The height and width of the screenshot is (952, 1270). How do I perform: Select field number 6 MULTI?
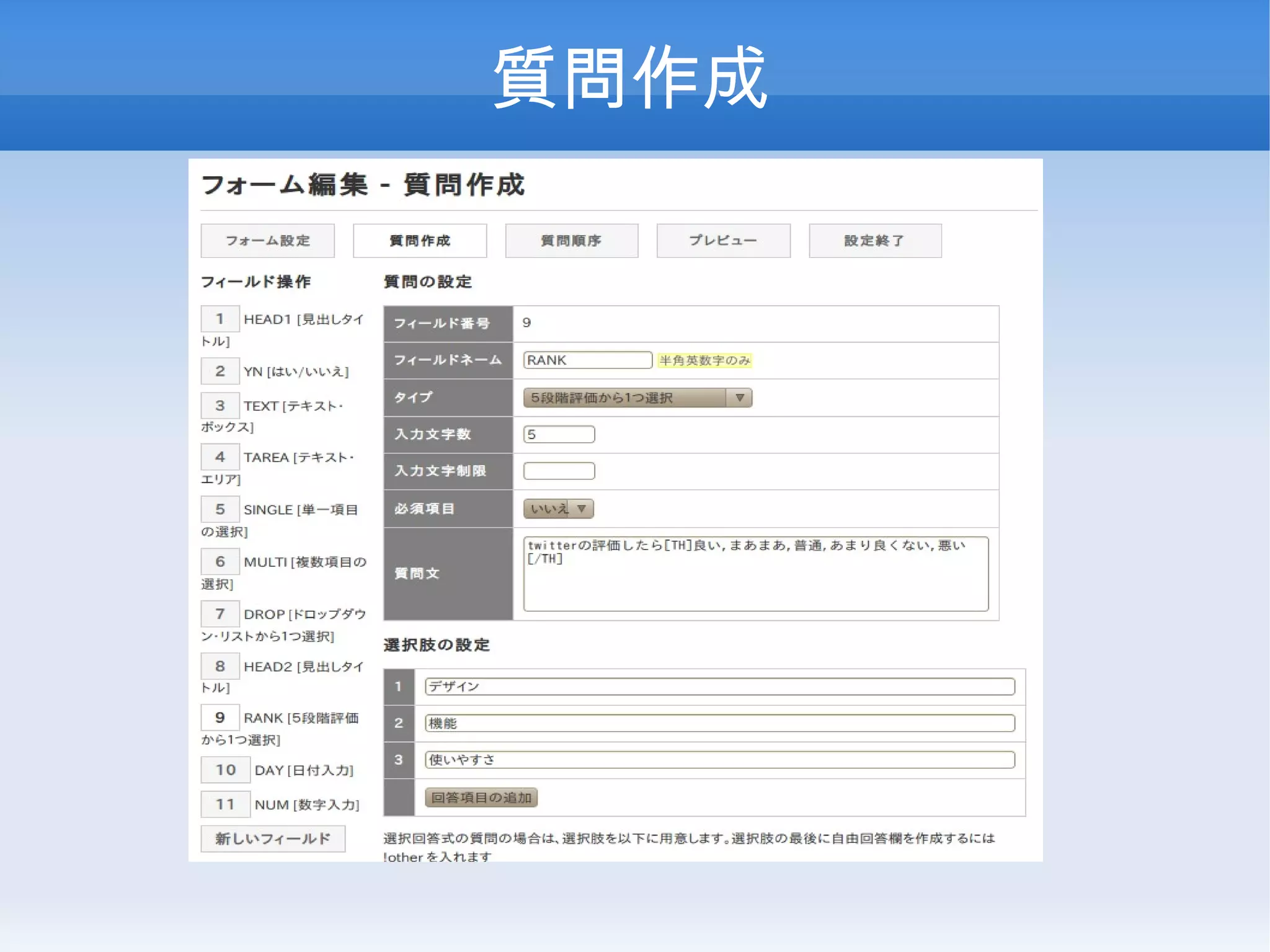pos(220,561)
